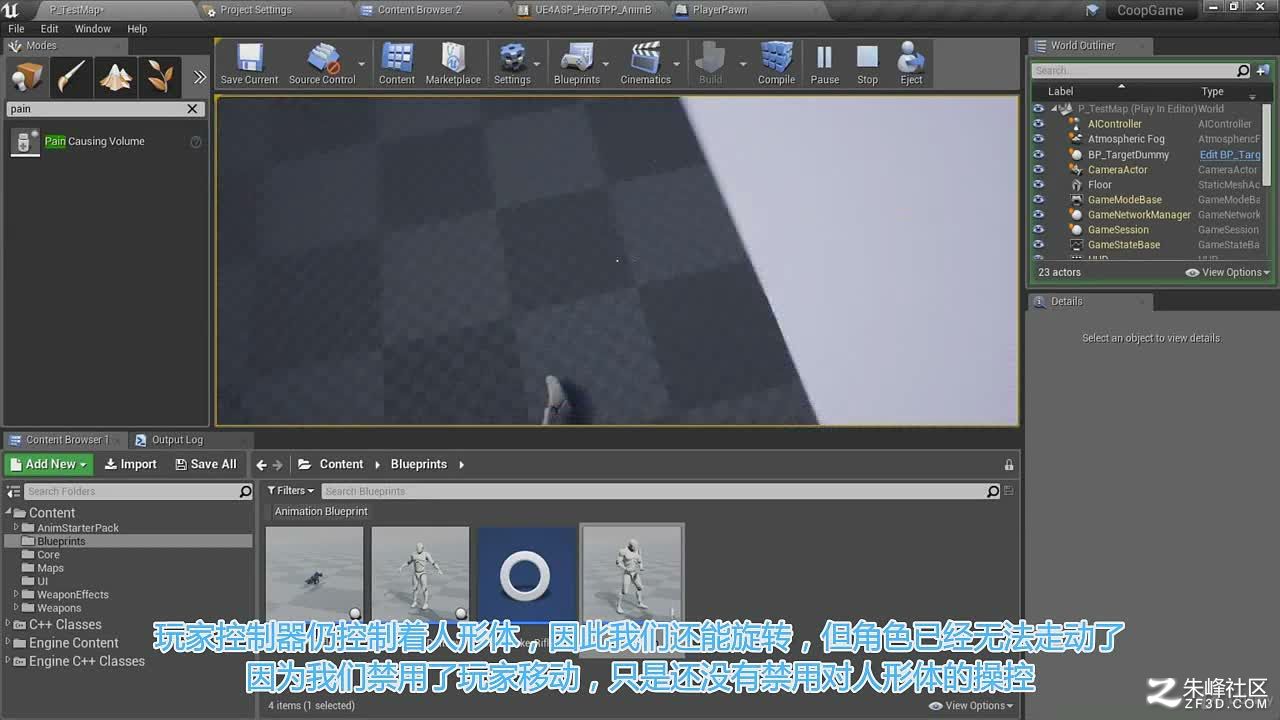
Task: Eject from the player controller
Action: (911, 63)
